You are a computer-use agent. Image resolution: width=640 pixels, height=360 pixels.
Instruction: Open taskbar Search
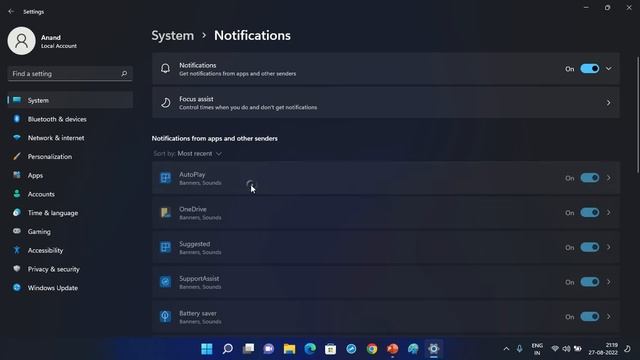coord(228,349)
